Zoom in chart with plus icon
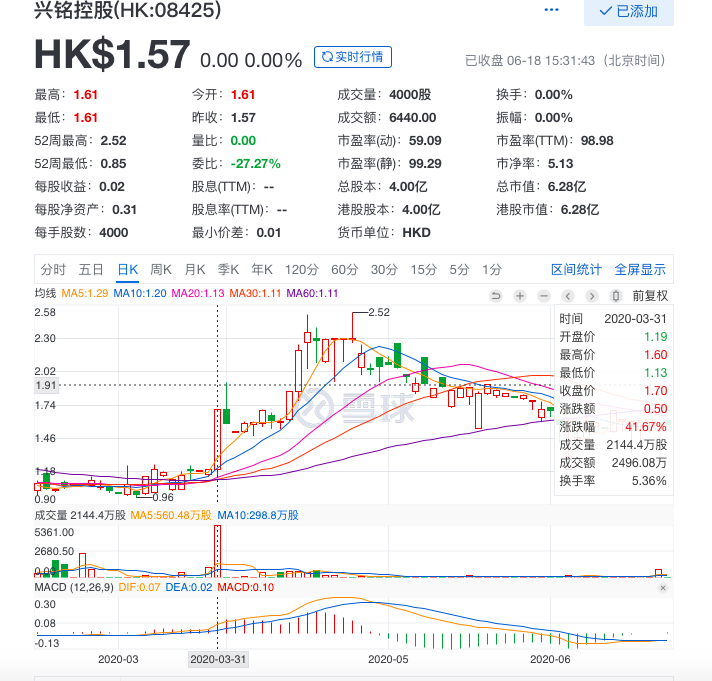 (520, 296)
